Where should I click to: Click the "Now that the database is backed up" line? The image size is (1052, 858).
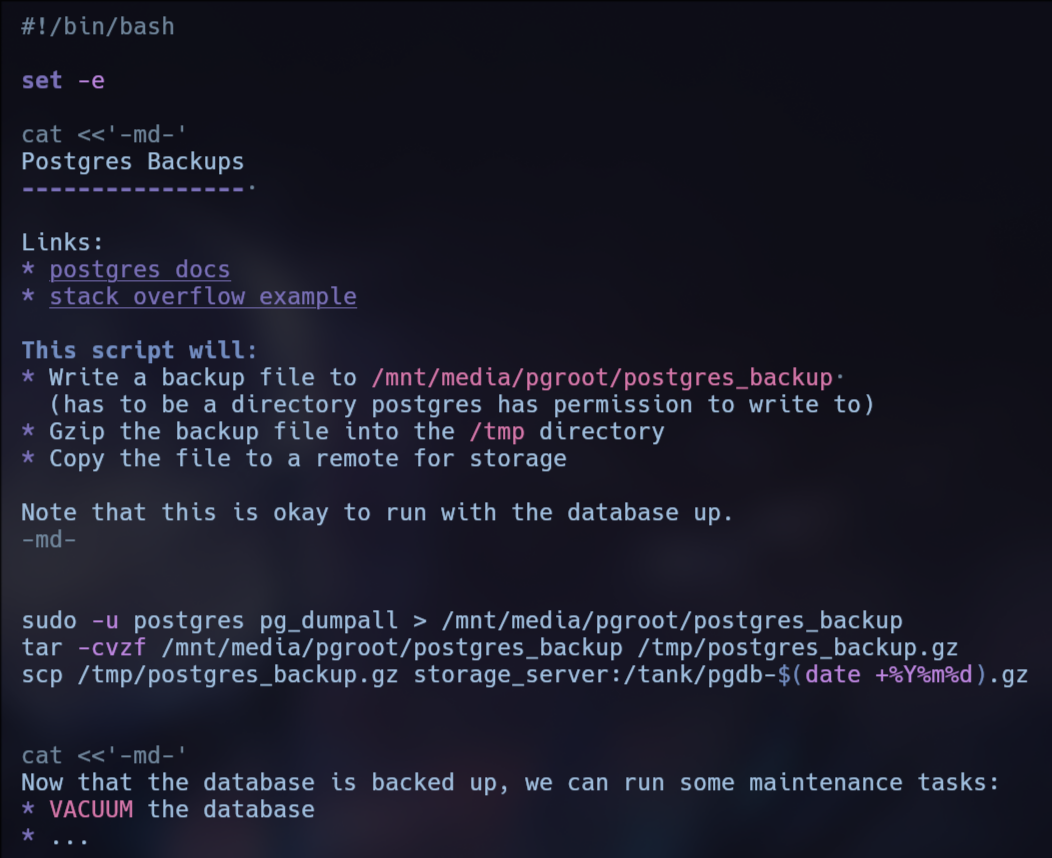pyautogui.click(x=510, y=782)
